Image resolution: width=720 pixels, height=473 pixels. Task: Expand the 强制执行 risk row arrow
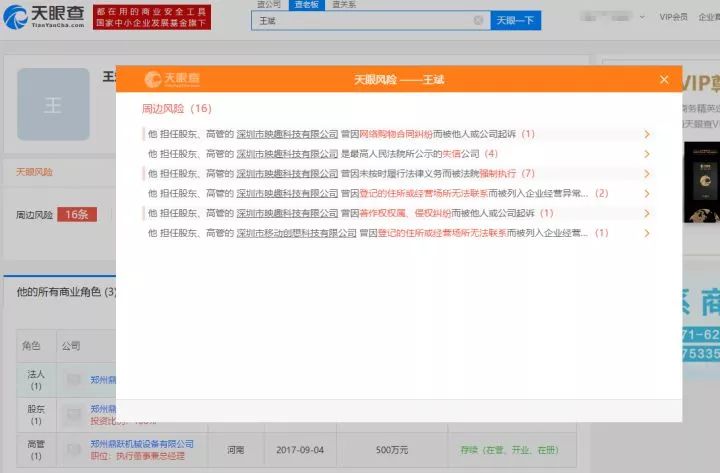coord(647,174)
